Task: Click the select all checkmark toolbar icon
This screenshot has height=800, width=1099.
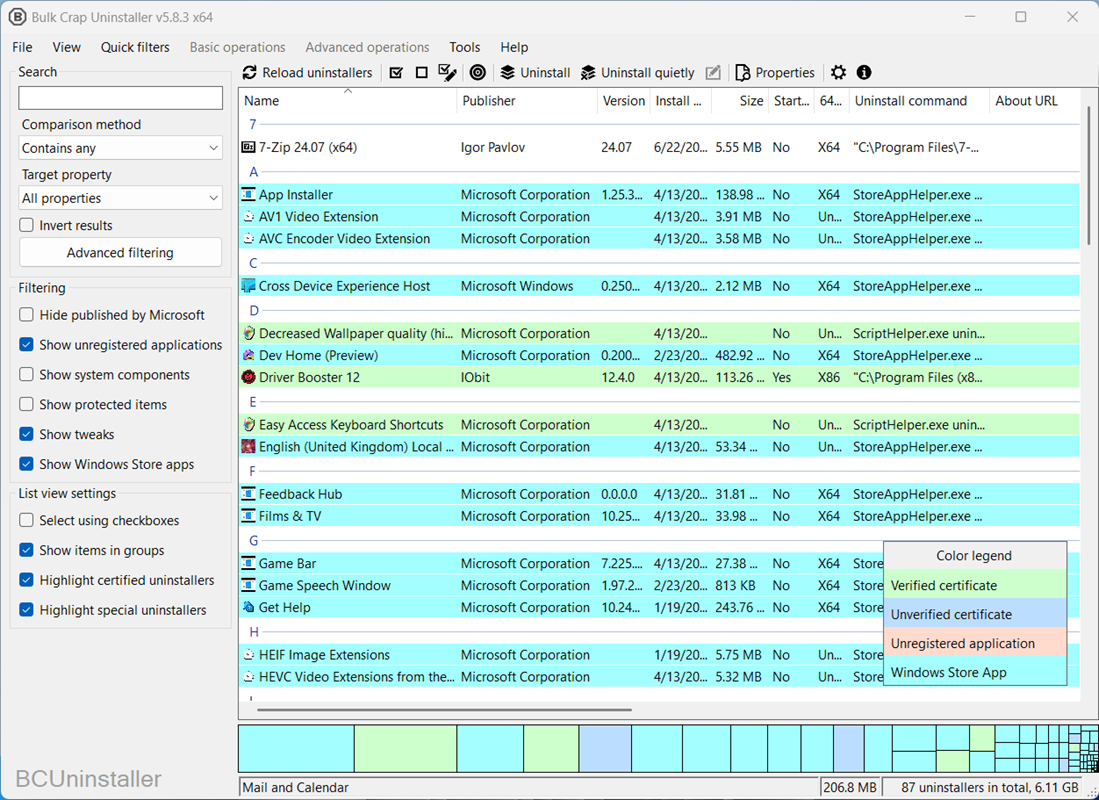Action: (396, 73)
